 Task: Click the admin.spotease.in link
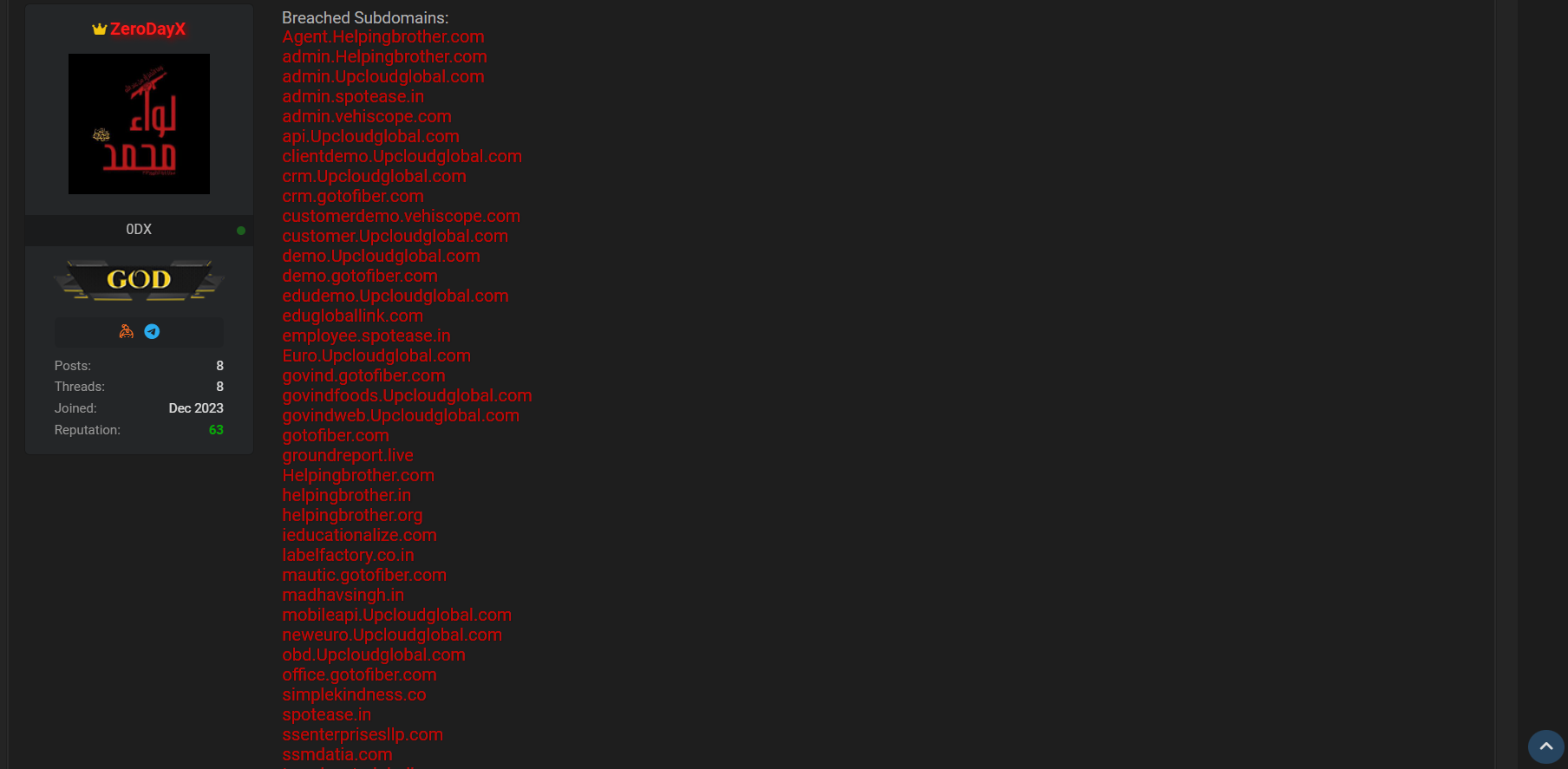(353, 97)
